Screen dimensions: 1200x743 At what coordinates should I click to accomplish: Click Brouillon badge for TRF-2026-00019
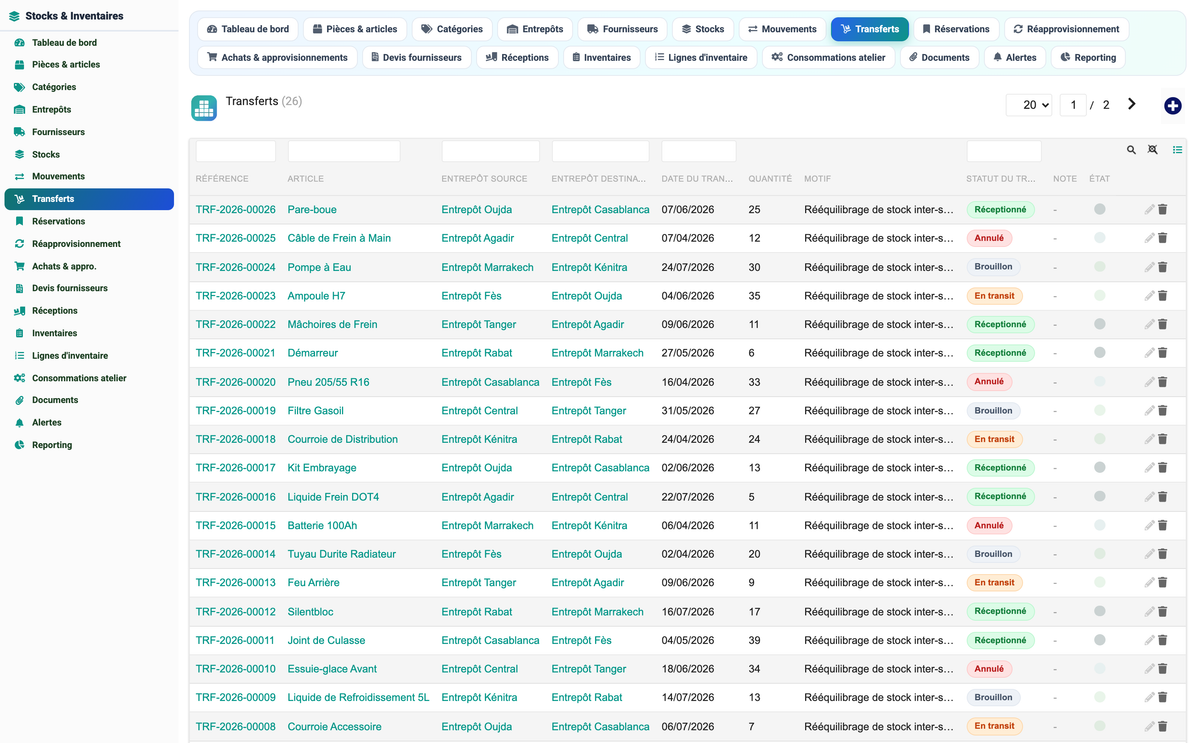click(x=993, y=411)
